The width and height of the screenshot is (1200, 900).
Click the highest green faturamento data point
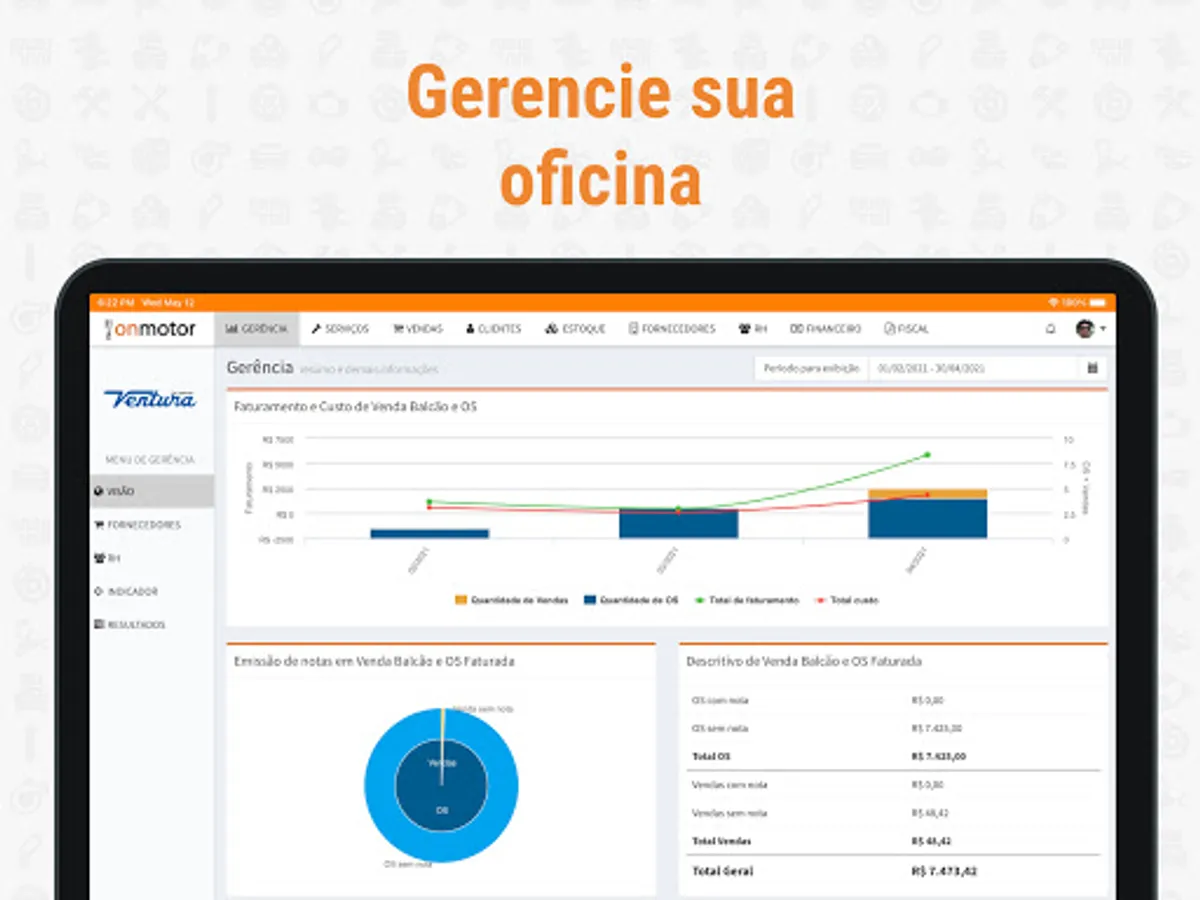click(927, 455)
